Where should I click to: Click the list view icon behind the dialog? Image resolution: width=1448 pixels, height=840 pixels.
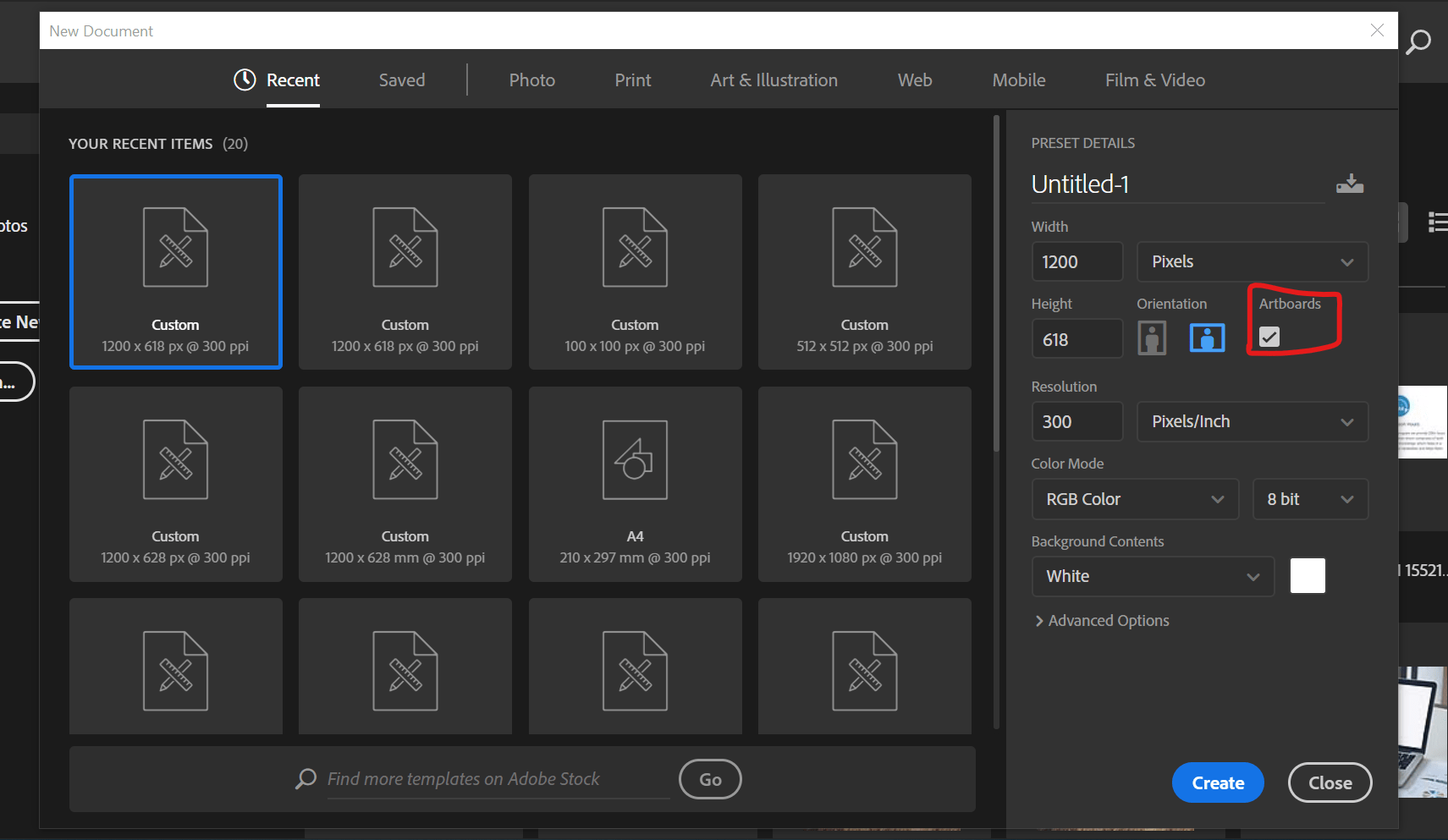[x=1438, y=222]
